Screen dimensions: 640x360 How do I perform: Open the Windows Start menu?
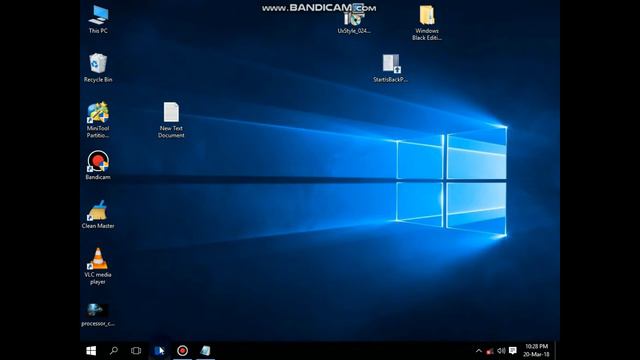91,351
